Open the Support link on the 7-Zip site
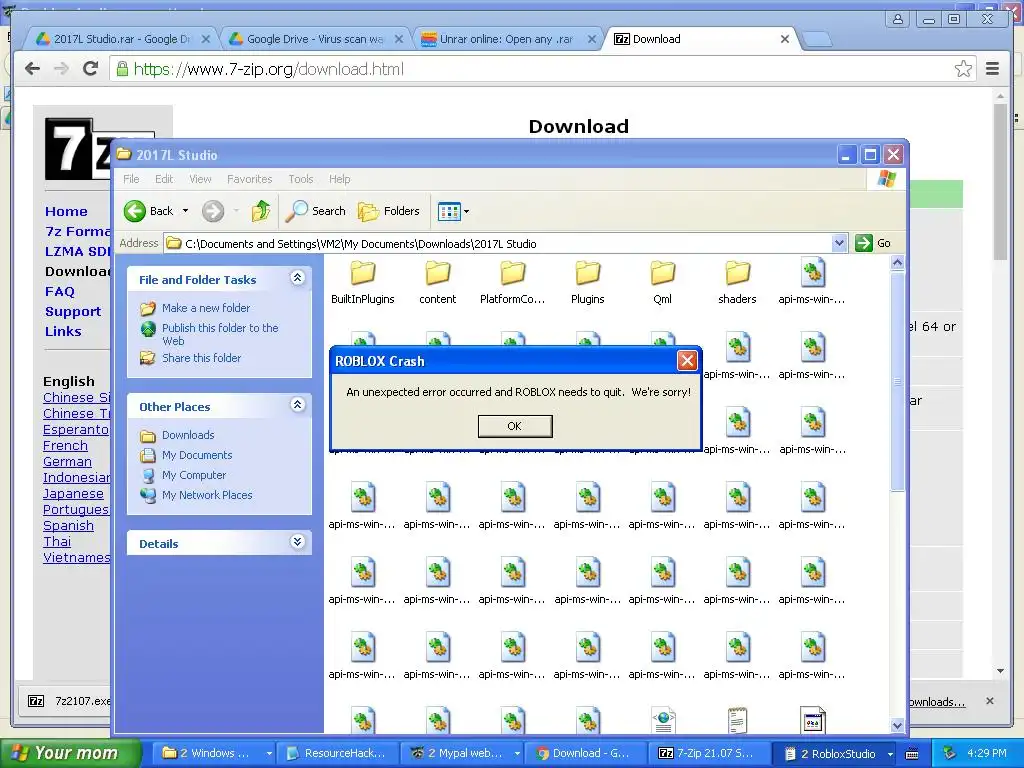 point(73,312)
